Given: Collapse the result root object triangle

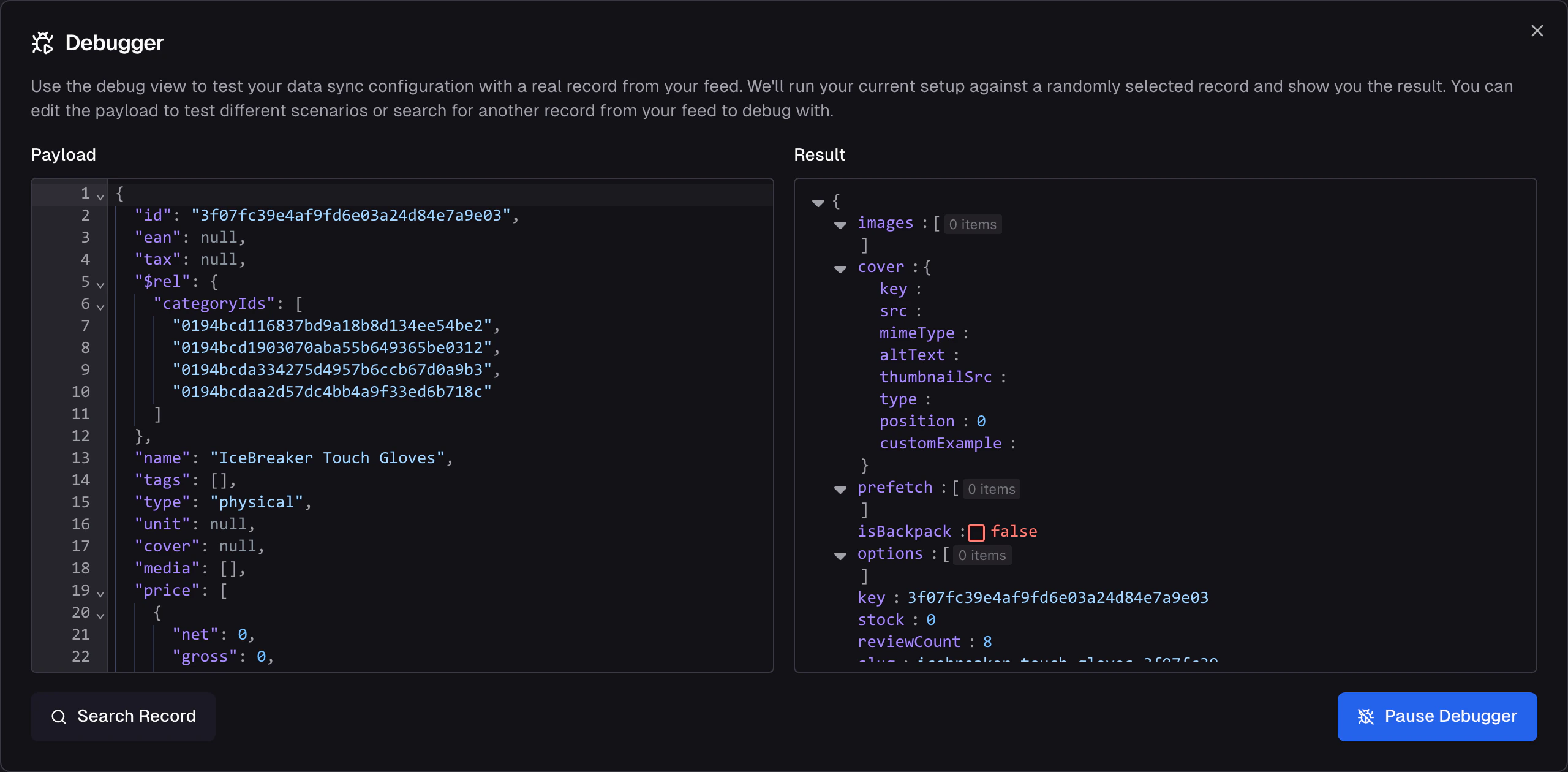Looking at the screenshot, I should 818,203.
